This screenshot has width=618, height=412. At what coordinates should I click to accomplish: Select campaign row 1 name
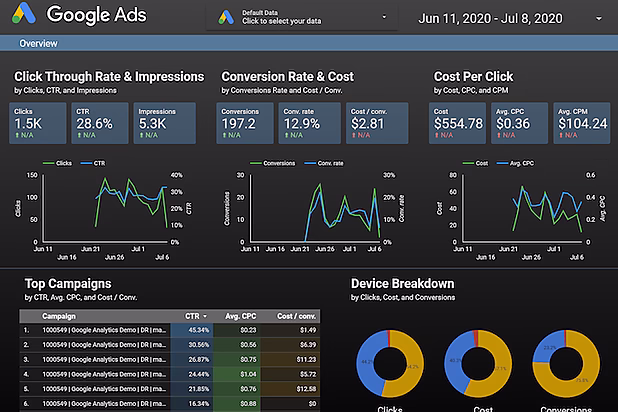click(104, 330)
